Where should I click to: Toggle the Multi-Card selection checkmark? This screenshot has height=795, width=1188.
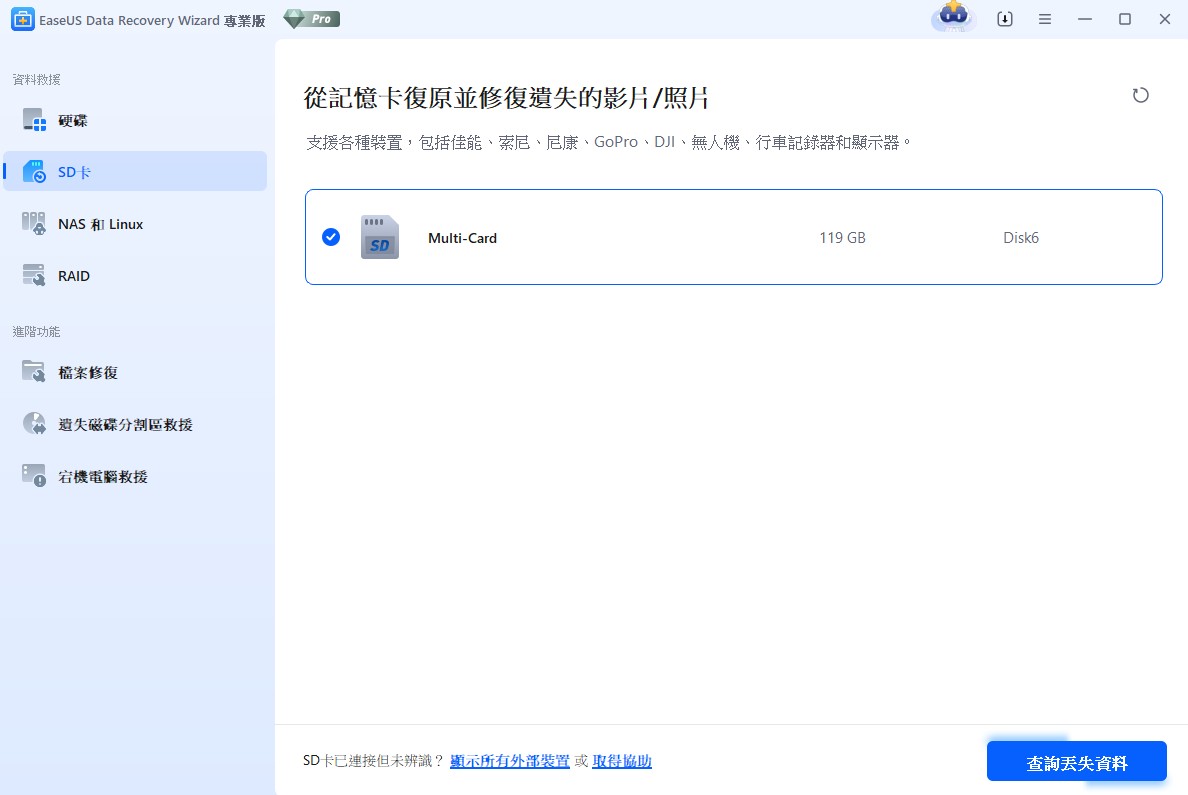[331, 237]
